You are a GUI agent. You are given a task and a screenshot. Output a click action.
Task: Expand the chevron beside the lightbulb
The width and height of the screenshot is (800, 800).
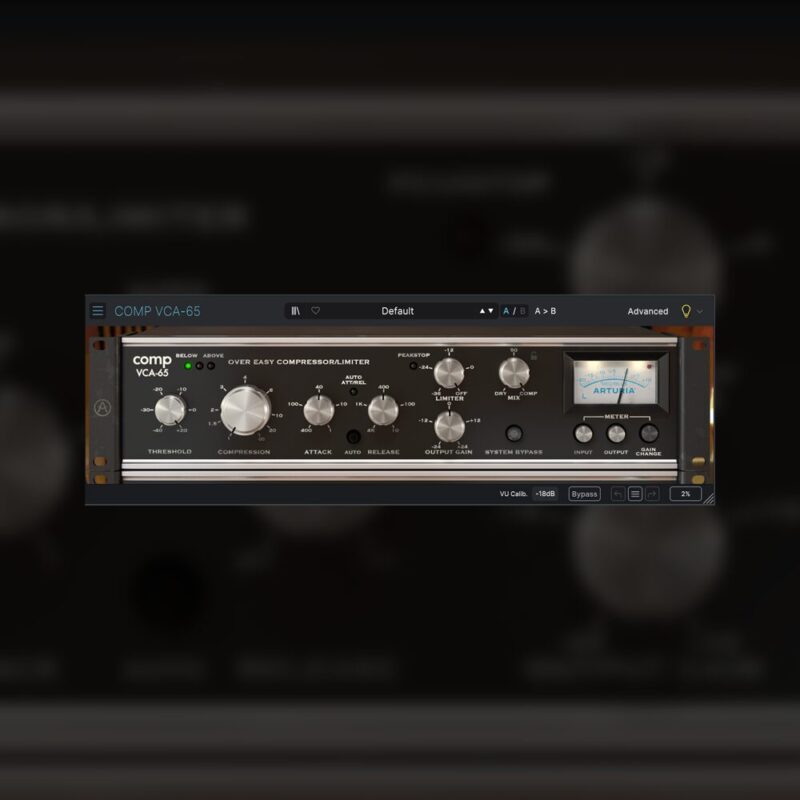(700, 311)
